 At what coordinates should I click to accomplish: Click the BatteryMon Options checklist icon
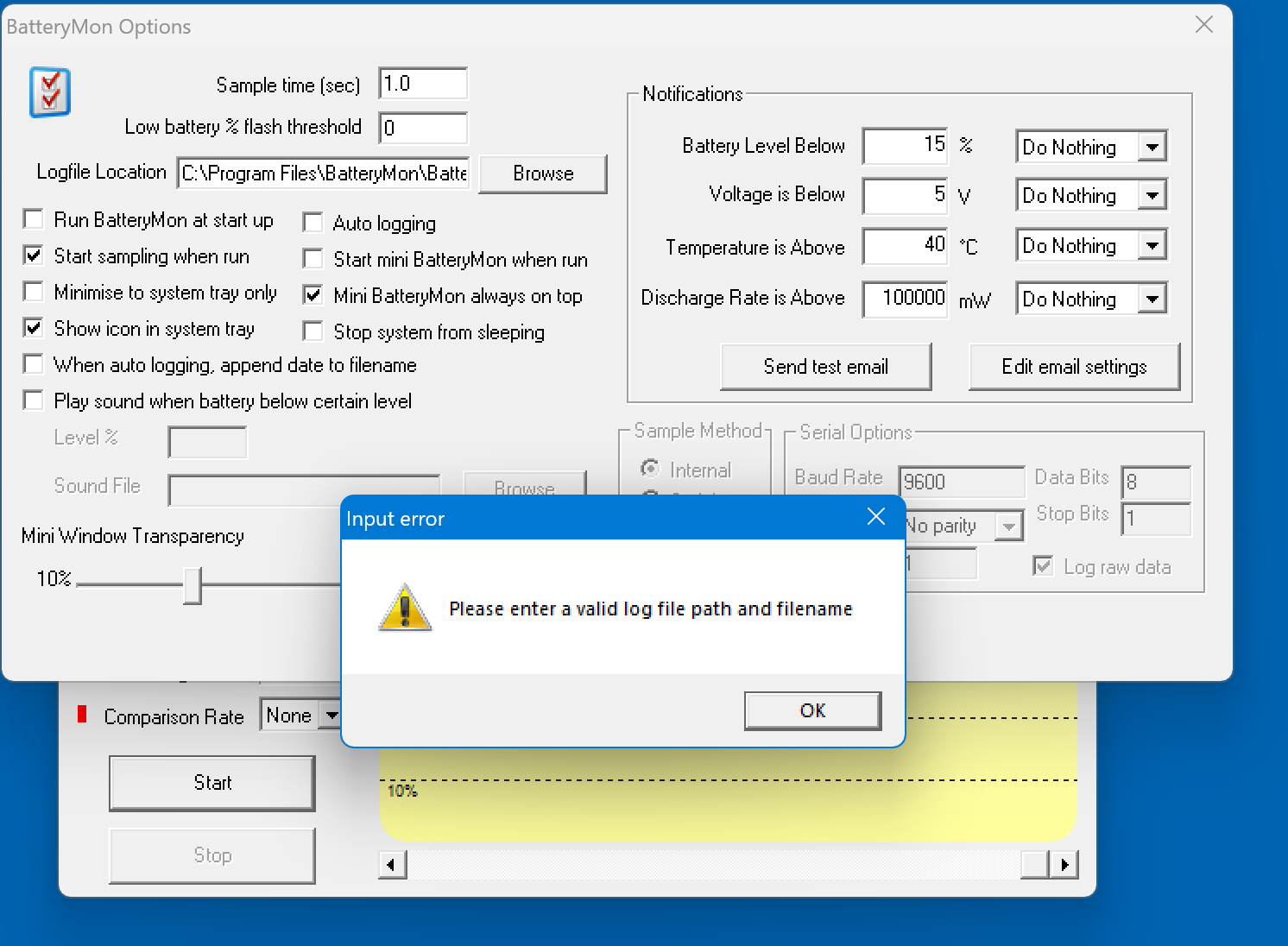coord(50,91)
